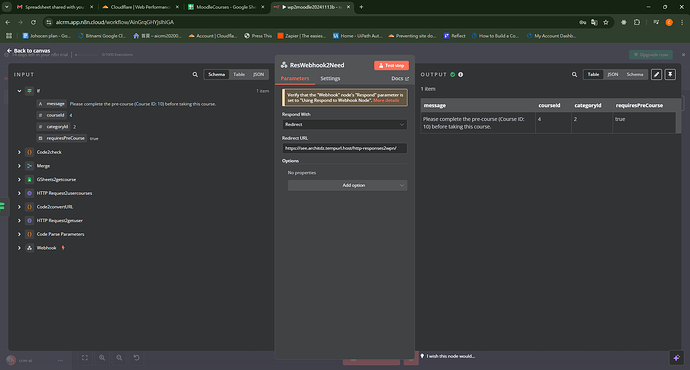The height and width of the screenshot is (370, 690).
Task: Expand the Code2check node
Action: pyautogui.click(x=19, y=152)
